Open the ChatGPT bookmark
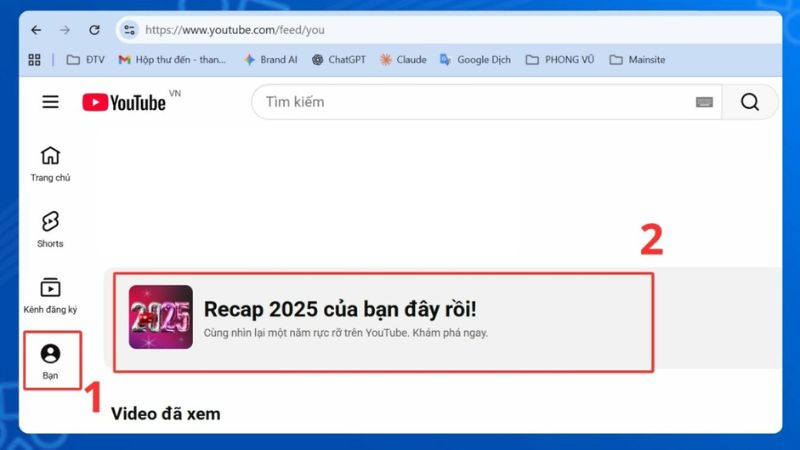 [339, 60]
